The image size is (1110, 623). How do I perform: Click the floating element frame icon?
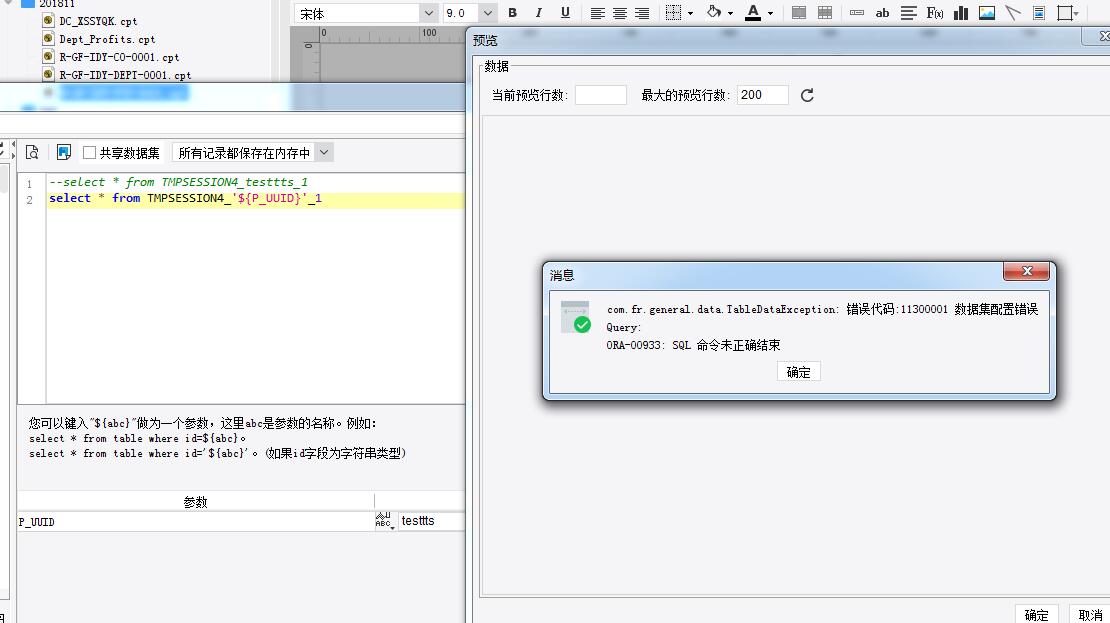[1064, 13]
